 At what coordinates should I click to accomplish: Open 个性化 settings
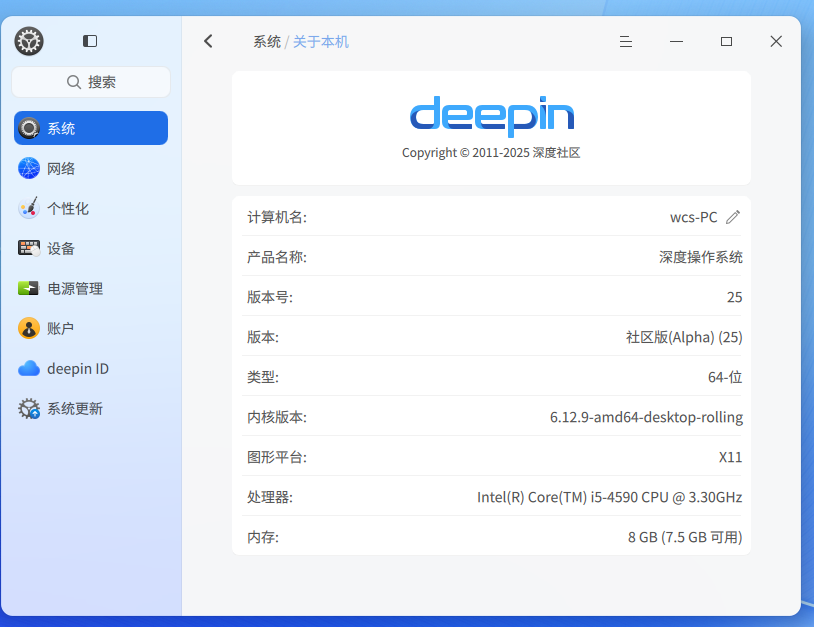click(91, 208)
